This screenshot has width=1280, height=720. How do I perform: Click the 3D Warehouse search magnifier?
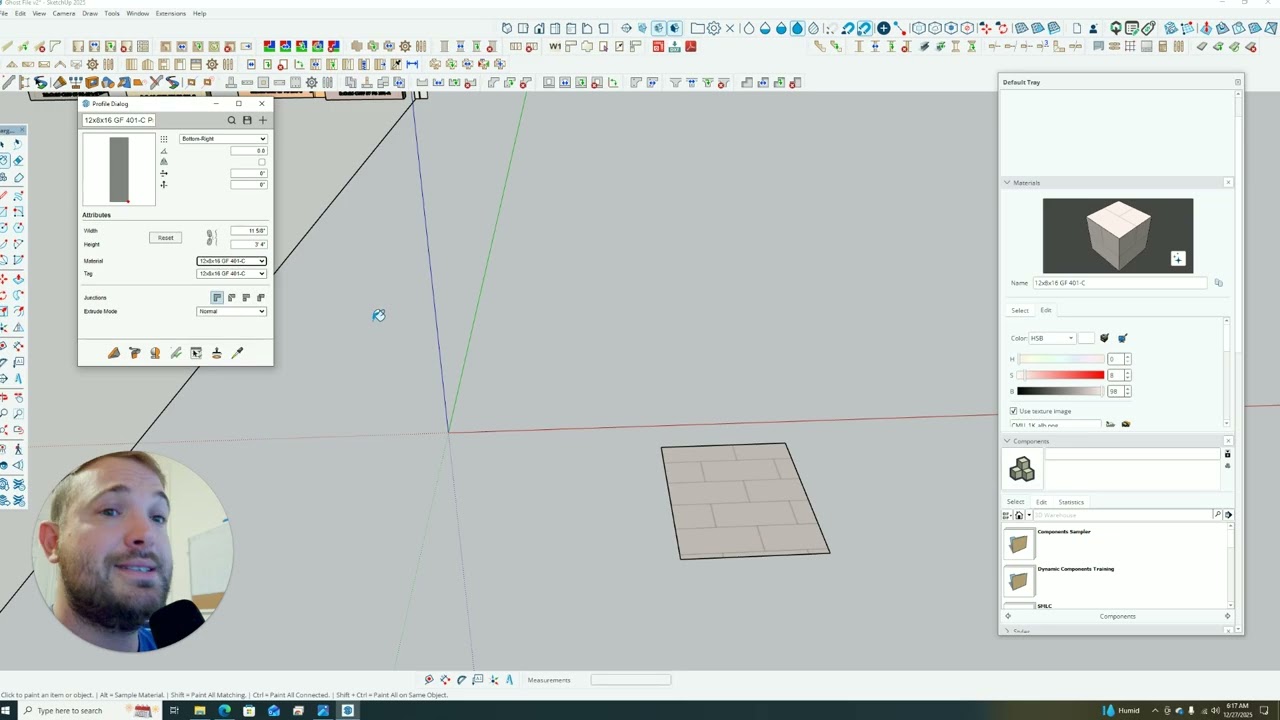pyautogui.click(x=1218, y=515)
